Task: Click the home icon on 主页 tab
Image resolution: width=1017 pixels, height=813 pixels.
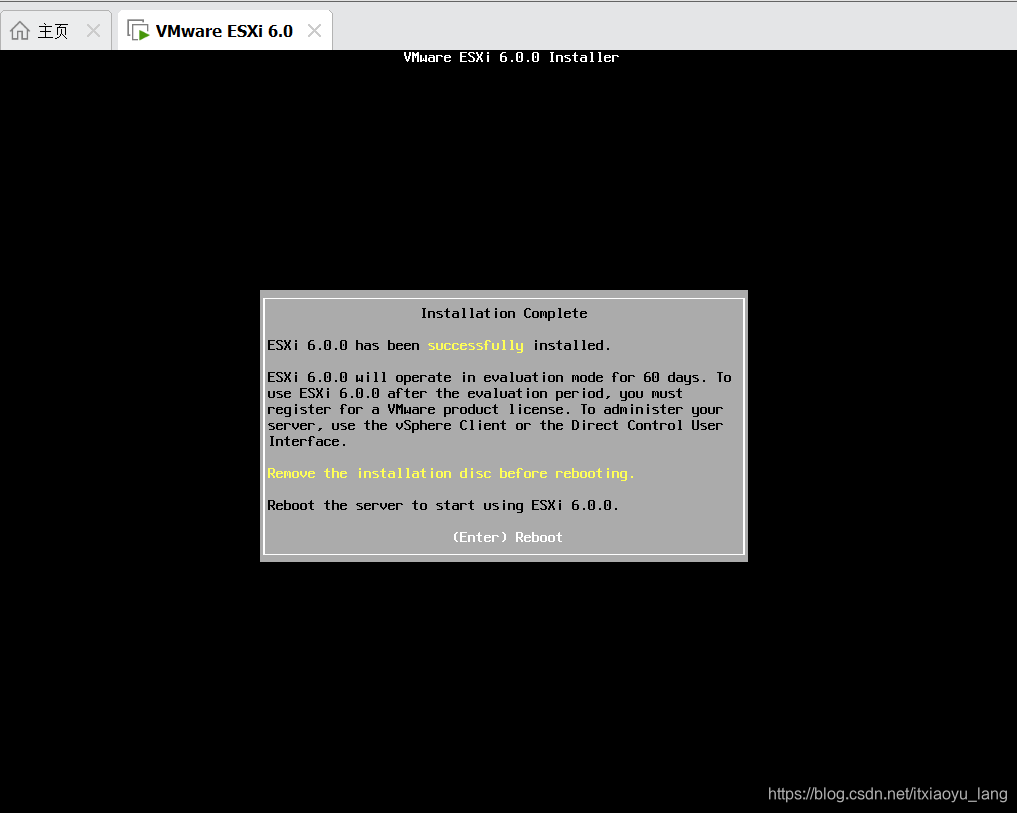Action: tap(20, 30)
